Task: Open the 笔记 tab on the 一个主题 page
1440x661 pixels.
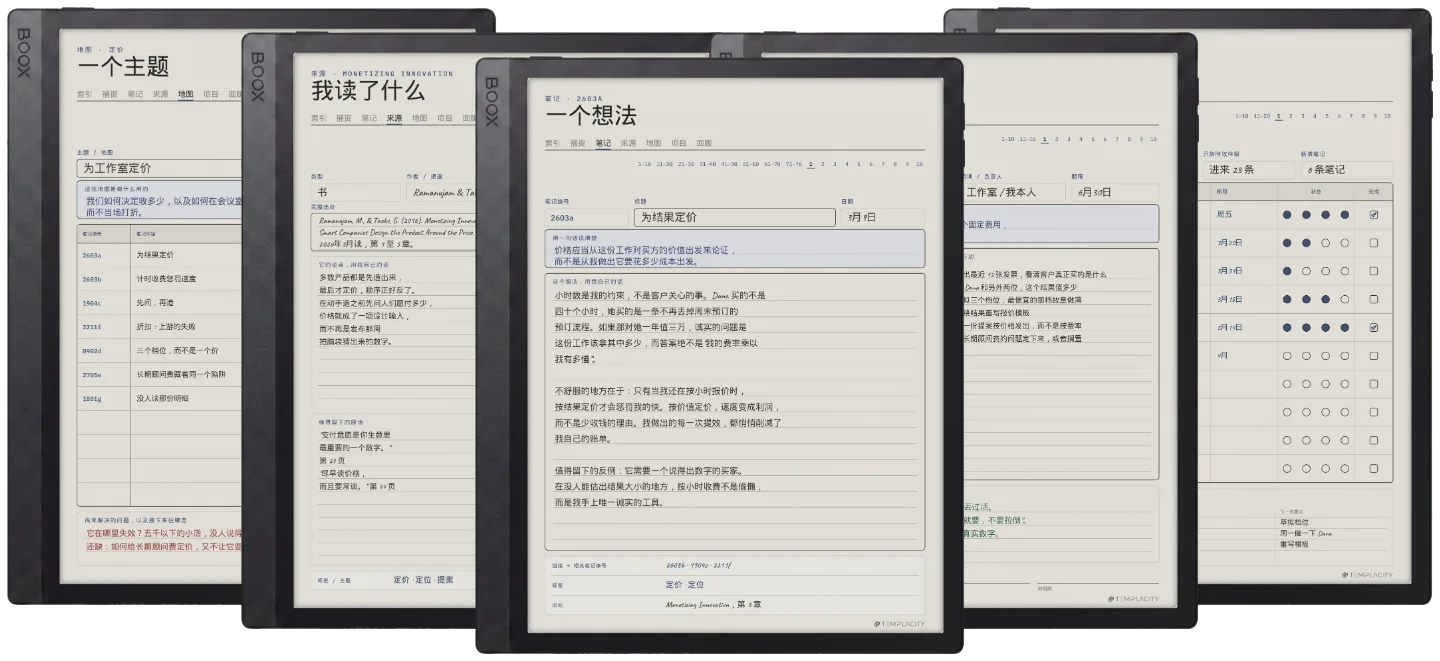Action: (x=135, y=94)
